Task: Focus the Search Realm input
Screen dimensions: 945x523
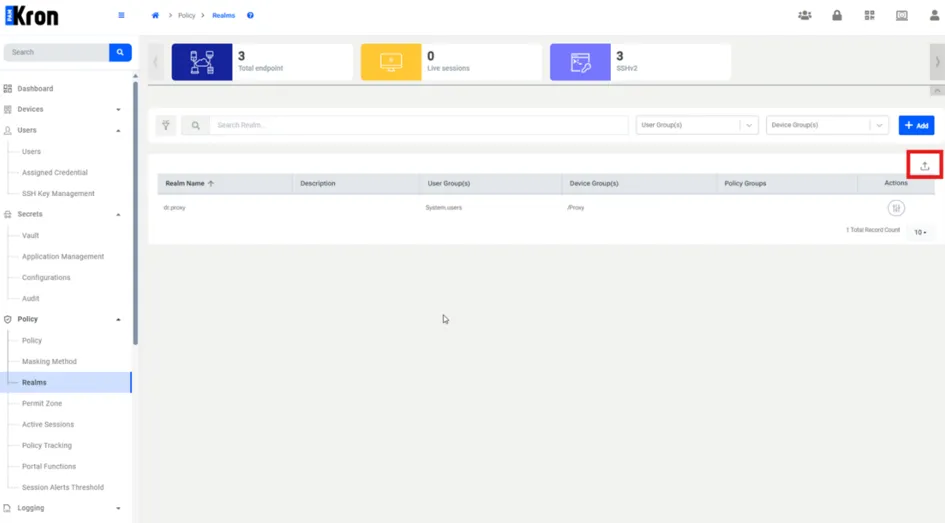Action: (419, 125)
